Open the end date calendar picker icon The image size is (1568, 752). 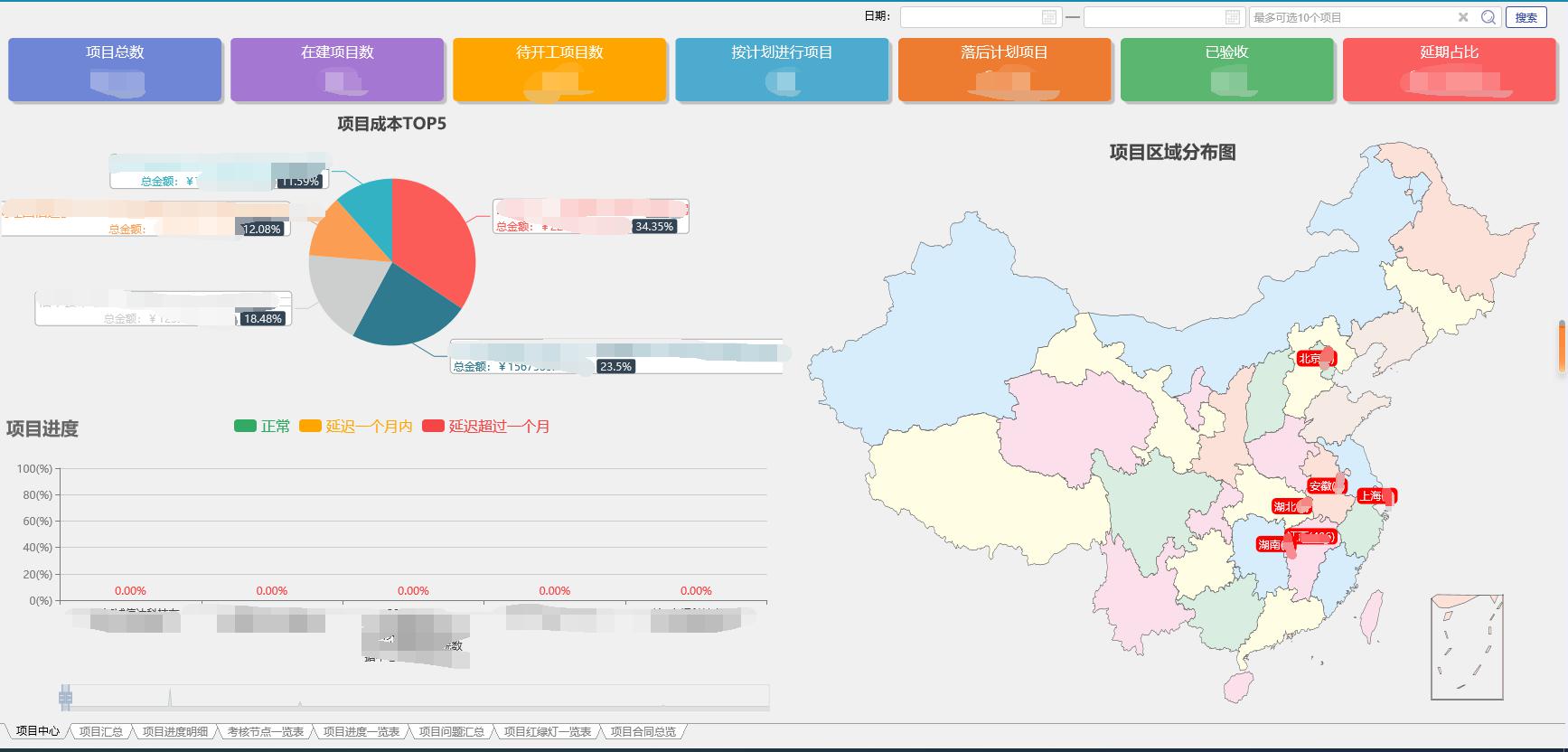point(1233,17)
